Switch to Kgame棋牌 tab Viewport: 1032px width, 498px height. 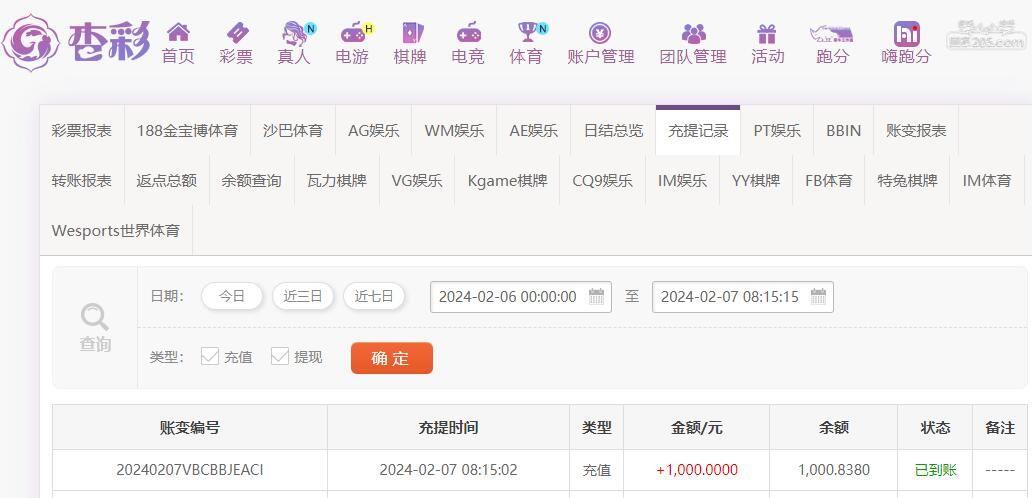[507, 180]
